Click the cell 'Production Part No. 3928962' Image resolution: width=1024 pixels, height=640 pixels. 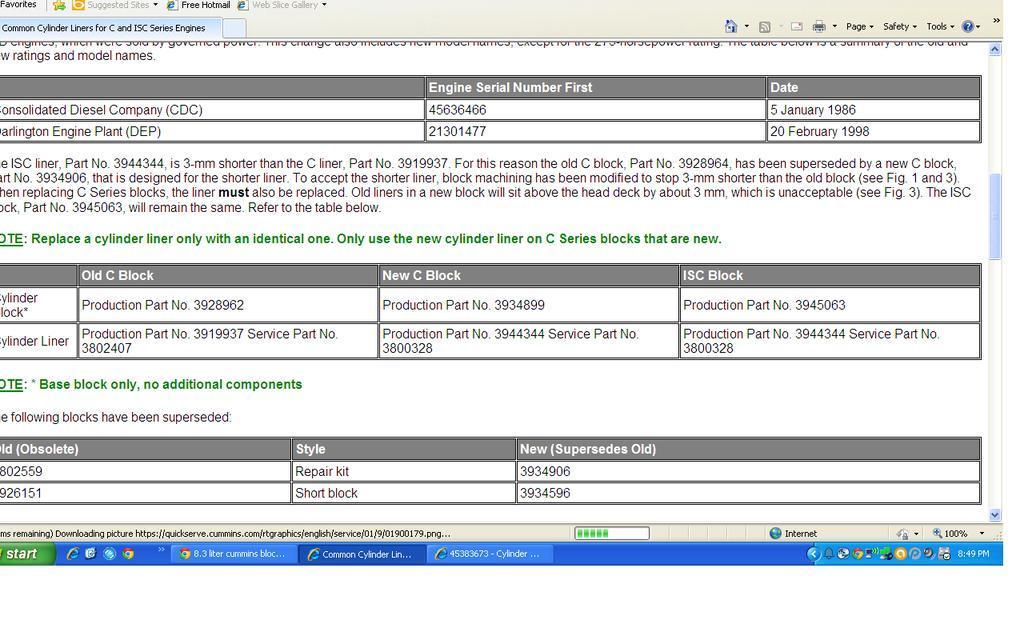(228, 305)
